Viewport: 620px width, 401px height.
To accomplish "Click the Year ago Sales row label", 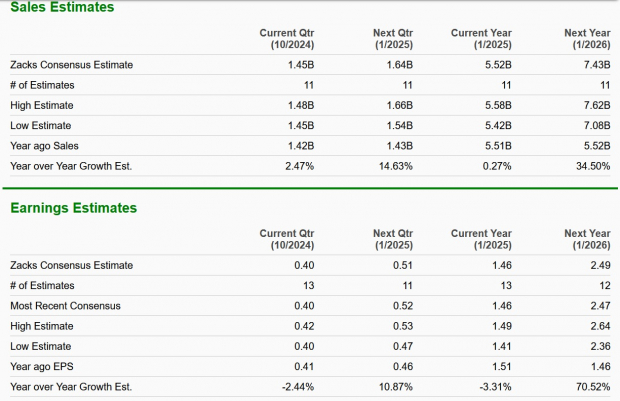I will [x=44, y=146].
